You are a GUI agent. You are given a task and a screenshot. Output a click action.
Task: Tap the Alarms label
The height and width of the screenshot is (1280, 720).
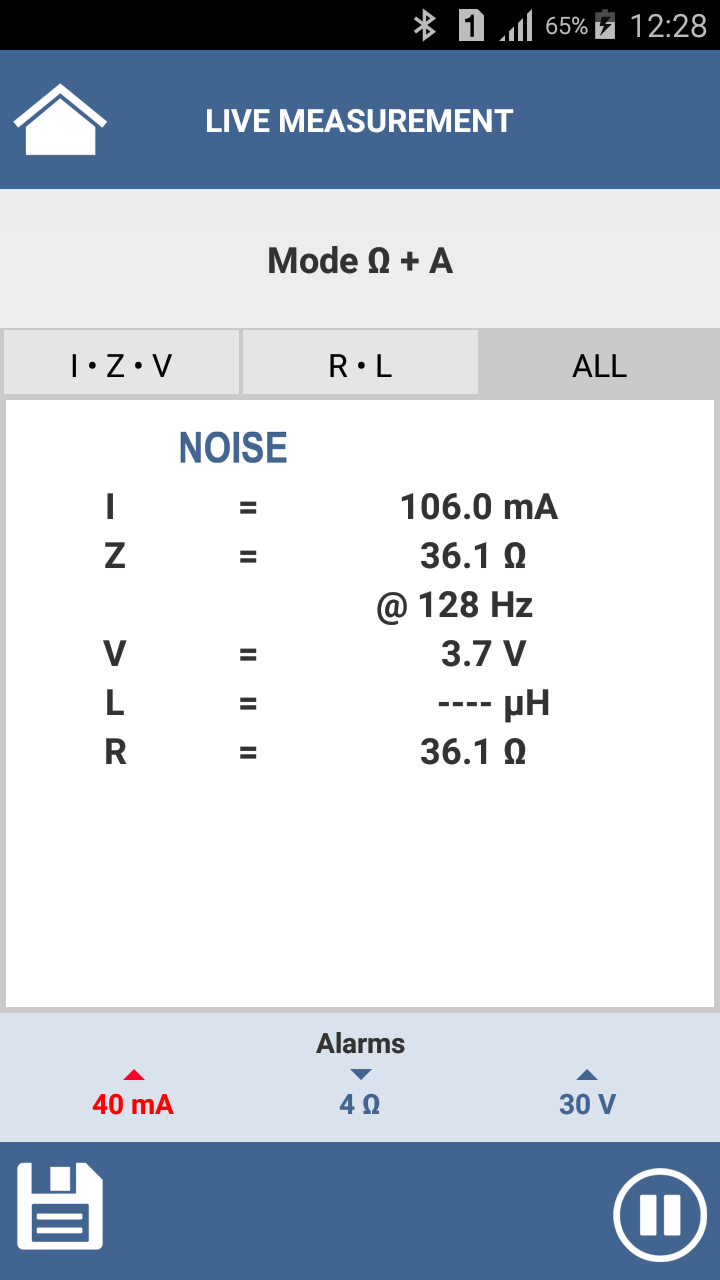pos(360,1044)
